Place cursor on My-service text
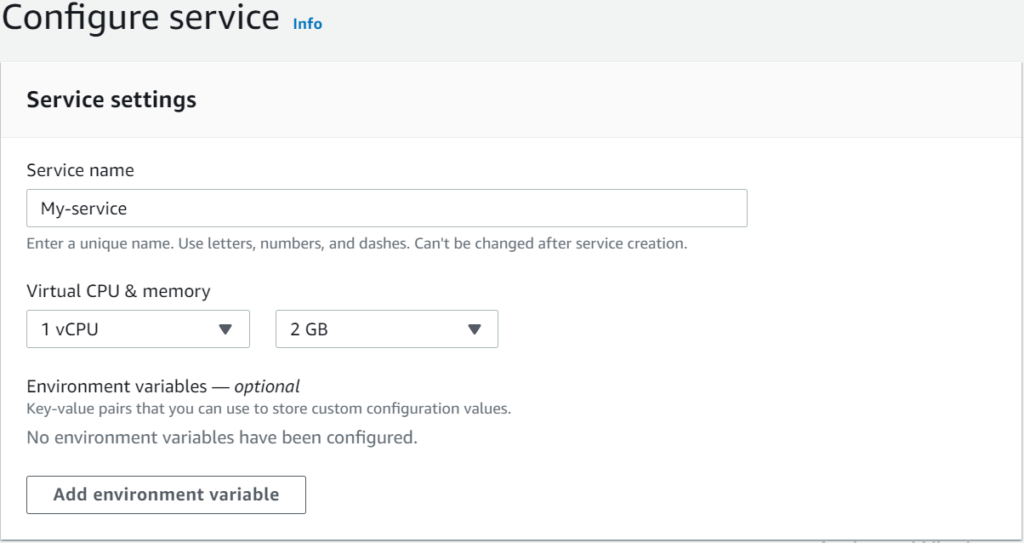This screenshot has height=543, width=1024. tap(84, 208)
